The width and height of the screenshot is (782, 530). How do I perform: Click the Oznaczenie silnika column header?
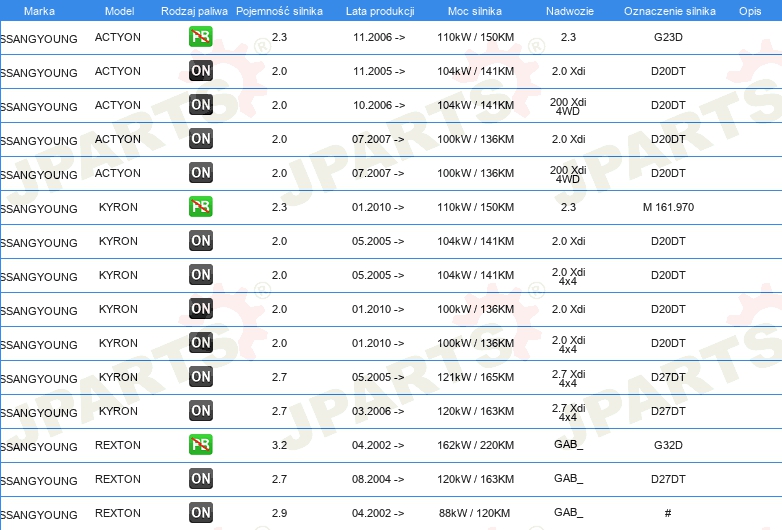click(669, 10)
